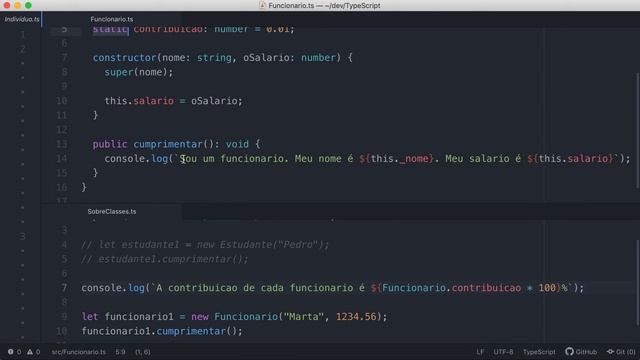The height and width of the screenshot is (360, 640).
Task: Click the src/Funcionario.ts path in status bar
Action: tap(78, 352)
